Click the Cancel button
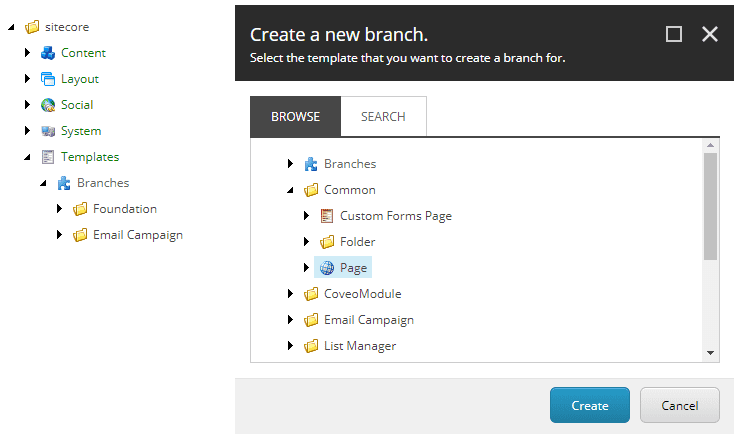Image resolution: width=738 pixels, height=439 pixels. (x=679, y=405)
